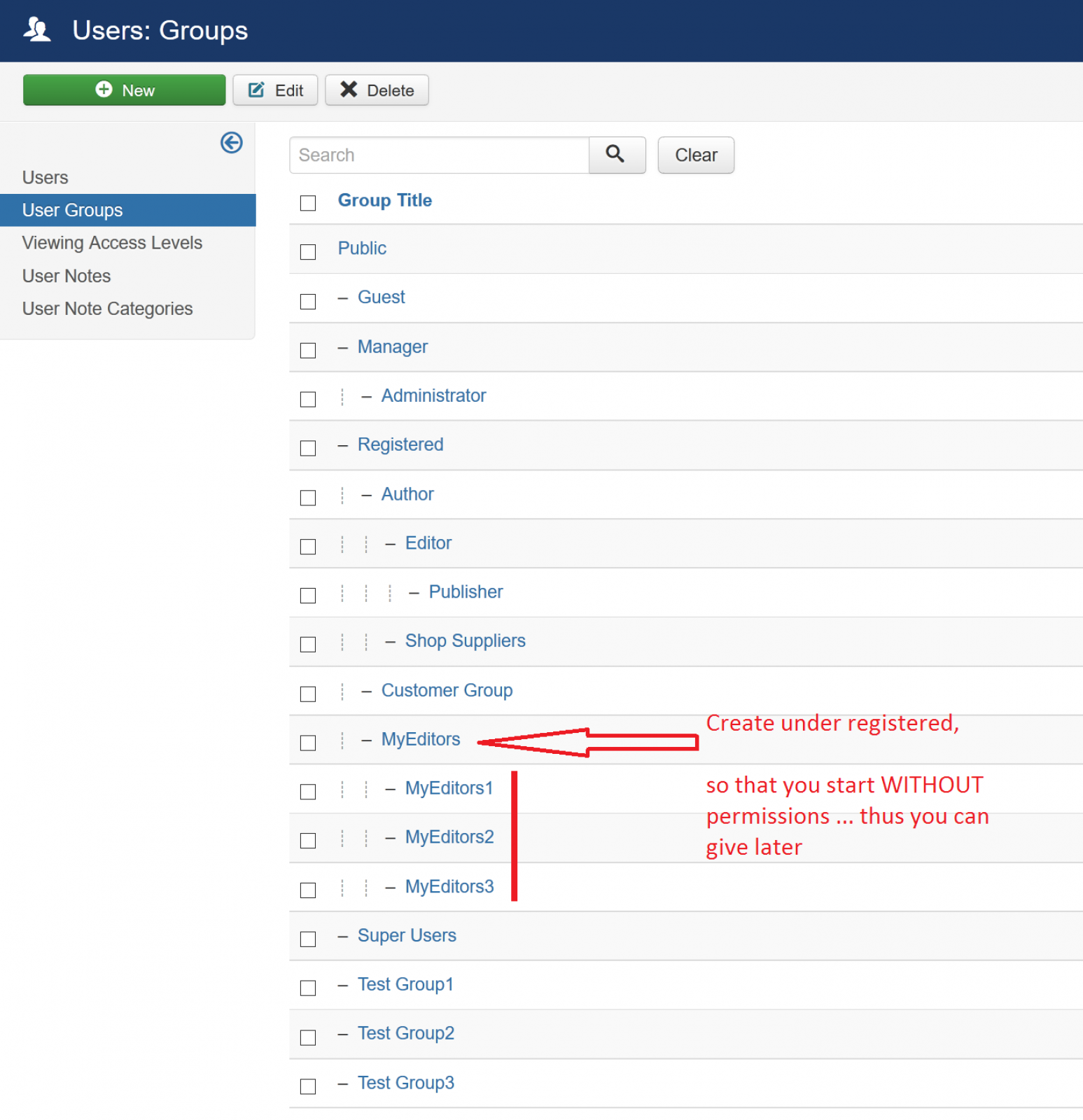The height and width of the screenshot is (1120, 1083).
Task: Select User Groups in the sidebar
Action: pyautogui.click(x=128, y=210)
